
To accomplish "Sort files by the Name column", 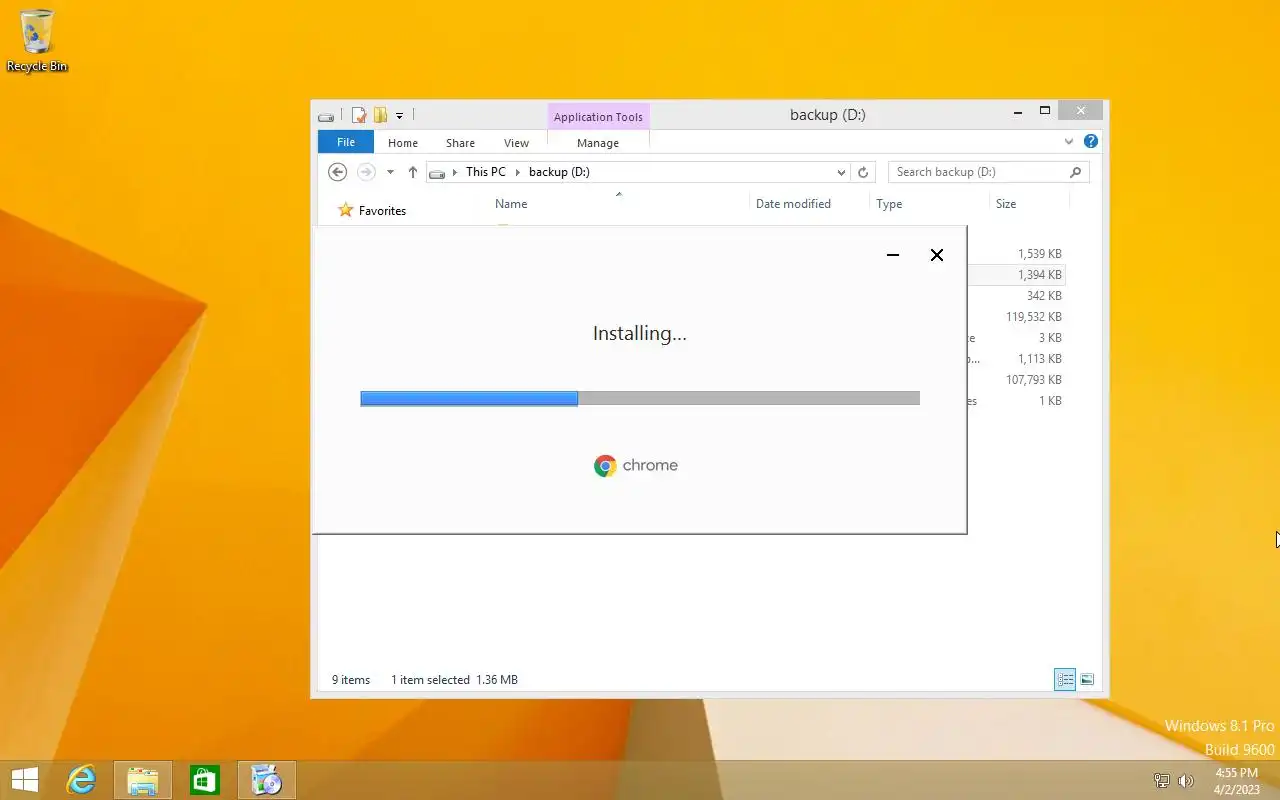I will point(511,204).
